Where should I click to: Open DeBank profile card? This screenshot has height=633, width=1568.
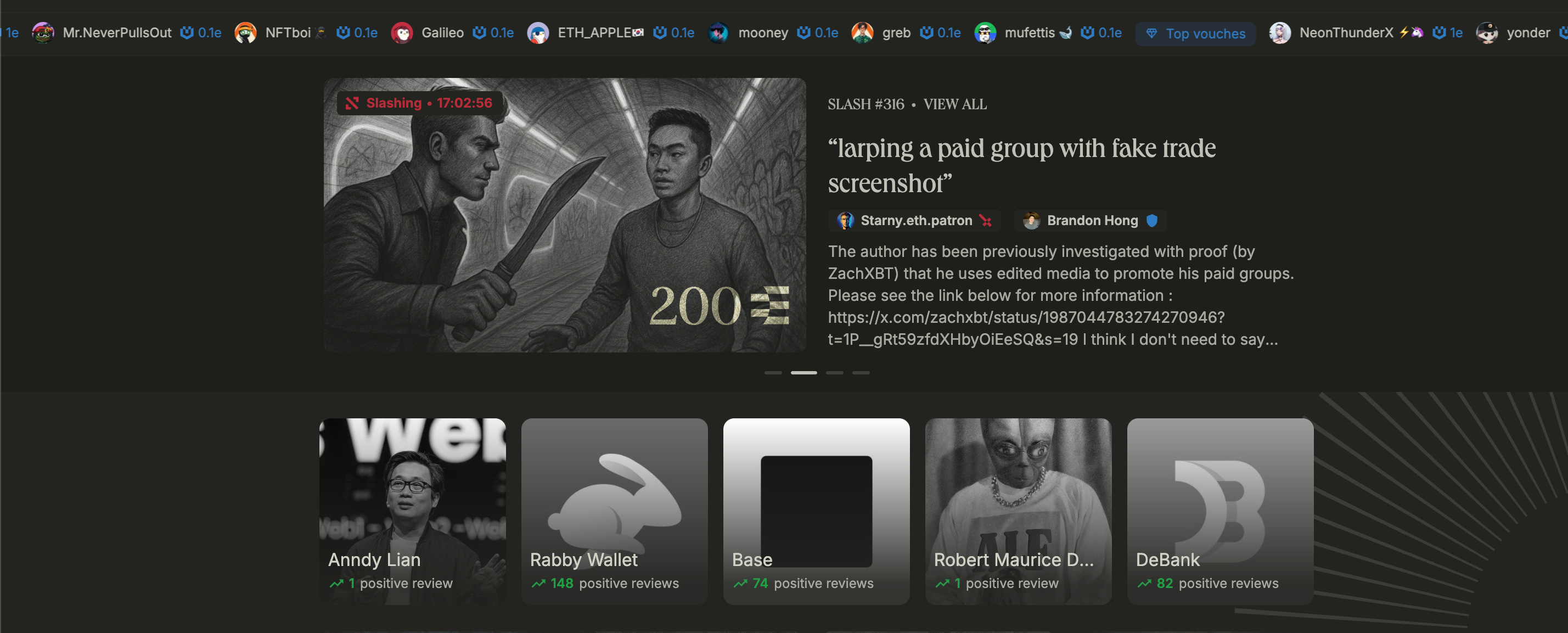coord(1220,511)
